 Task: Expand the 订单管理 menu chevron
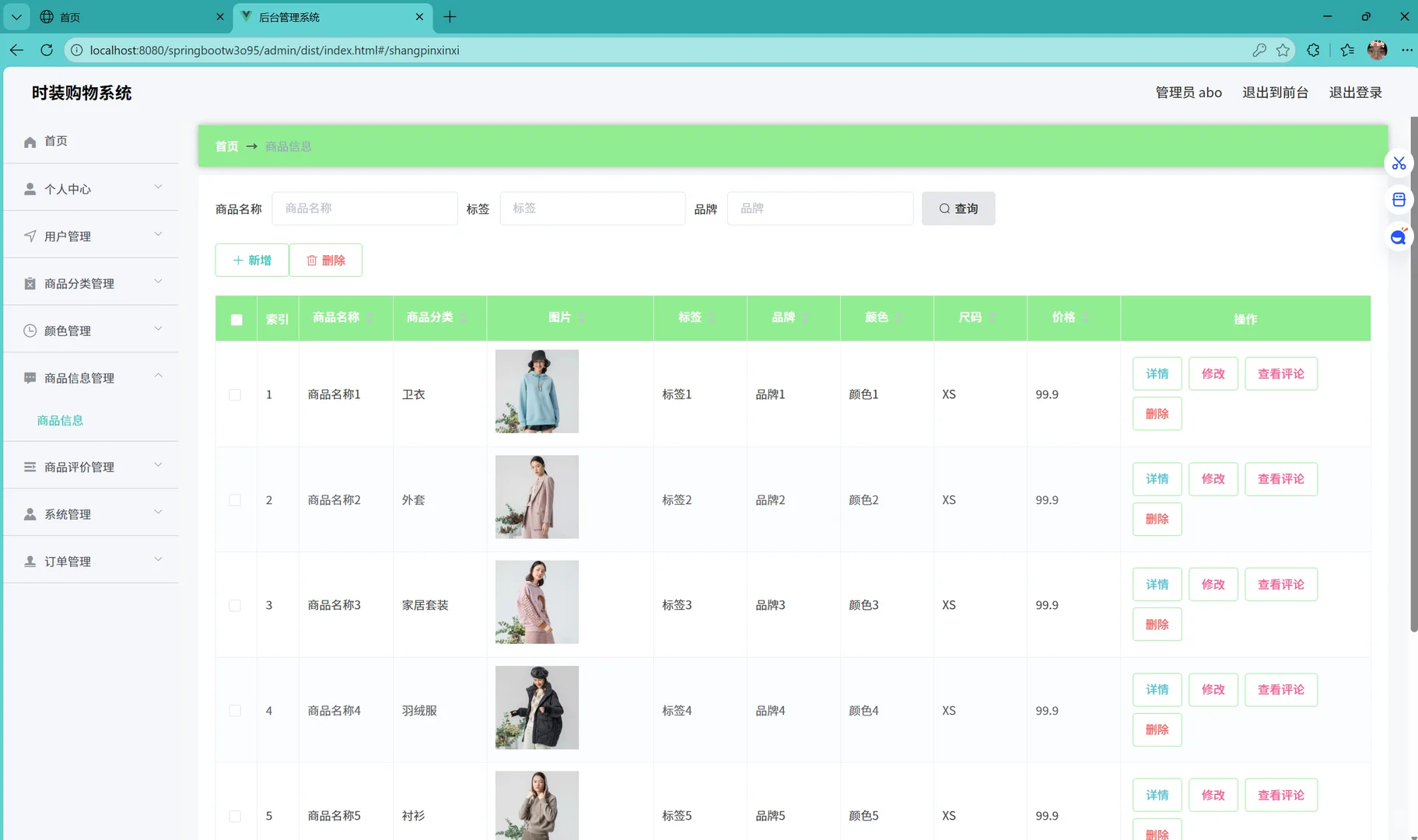click(x=158, y=559)
